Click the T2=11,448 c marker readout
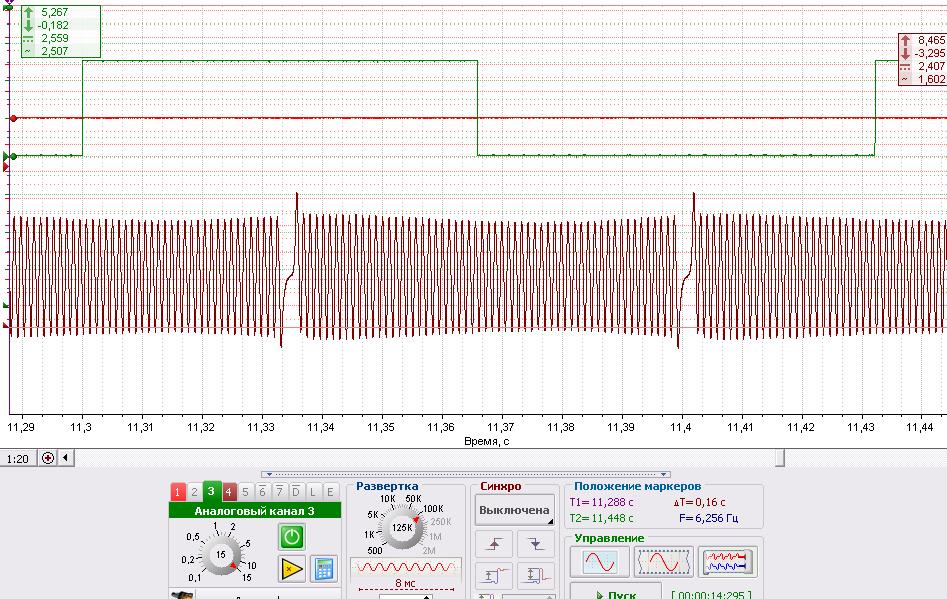Viewport: 947px width, 599px height. pyautogui.click(x=602, y=518)
